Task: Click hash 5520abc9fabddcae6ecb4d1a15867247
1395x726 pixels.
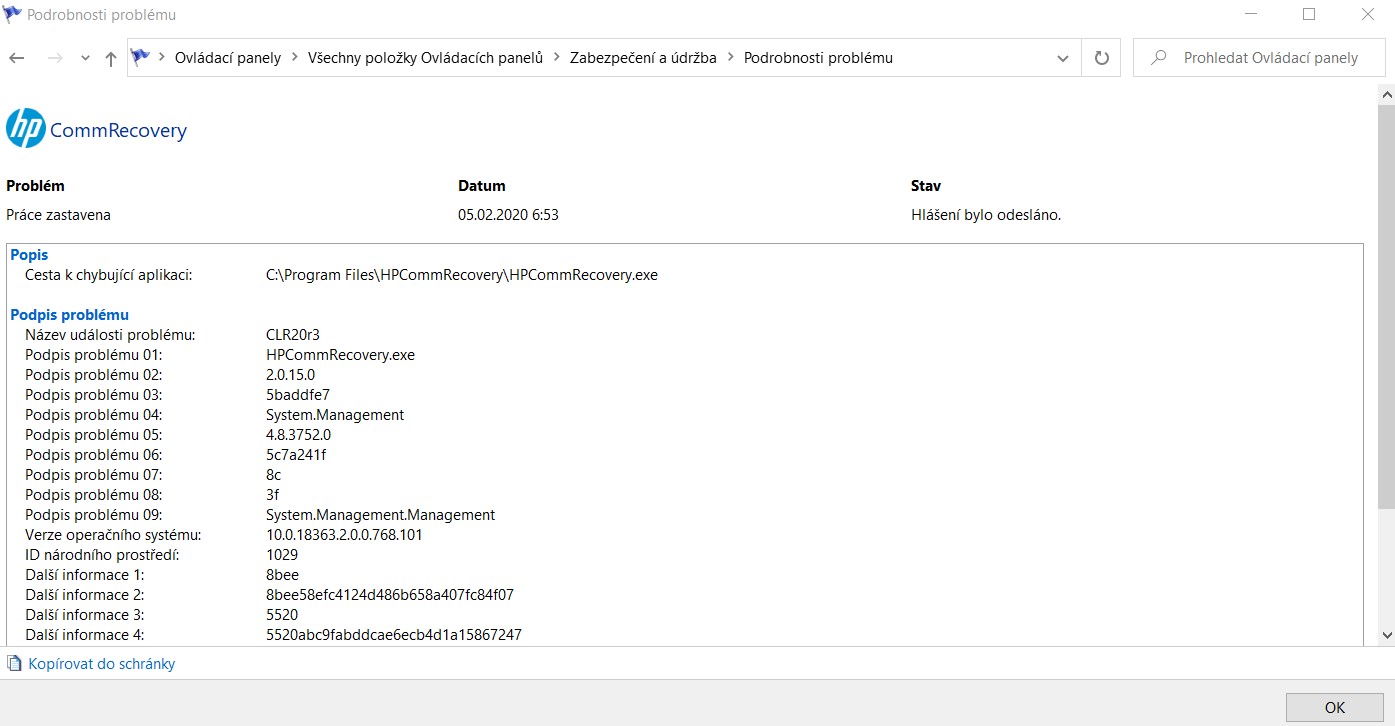Action: point(394,635)
